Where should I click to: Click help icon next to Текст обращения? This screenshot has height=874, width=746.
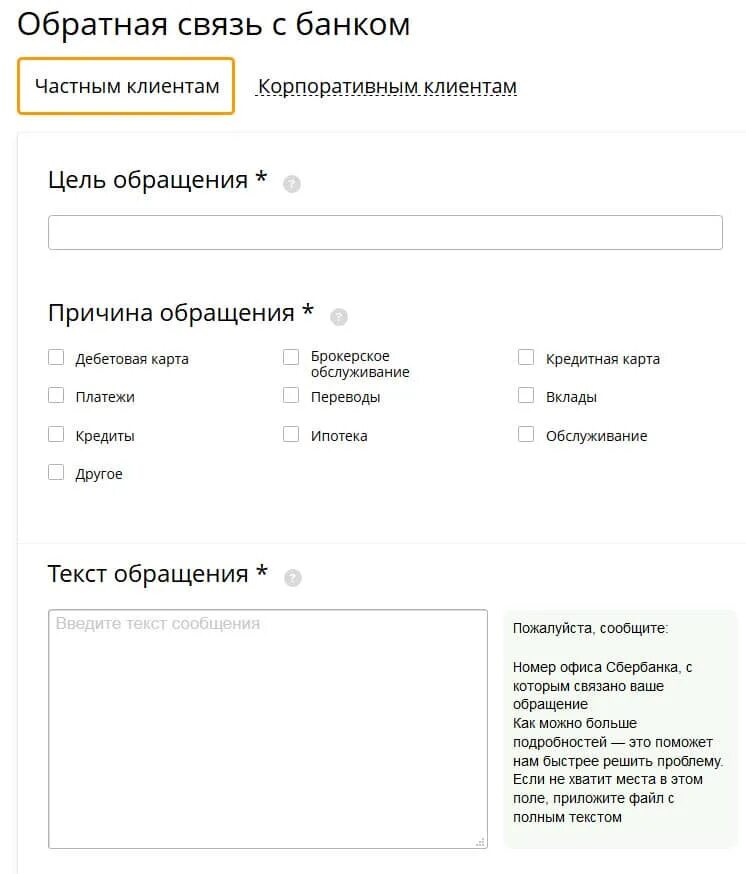coord(293,577)
